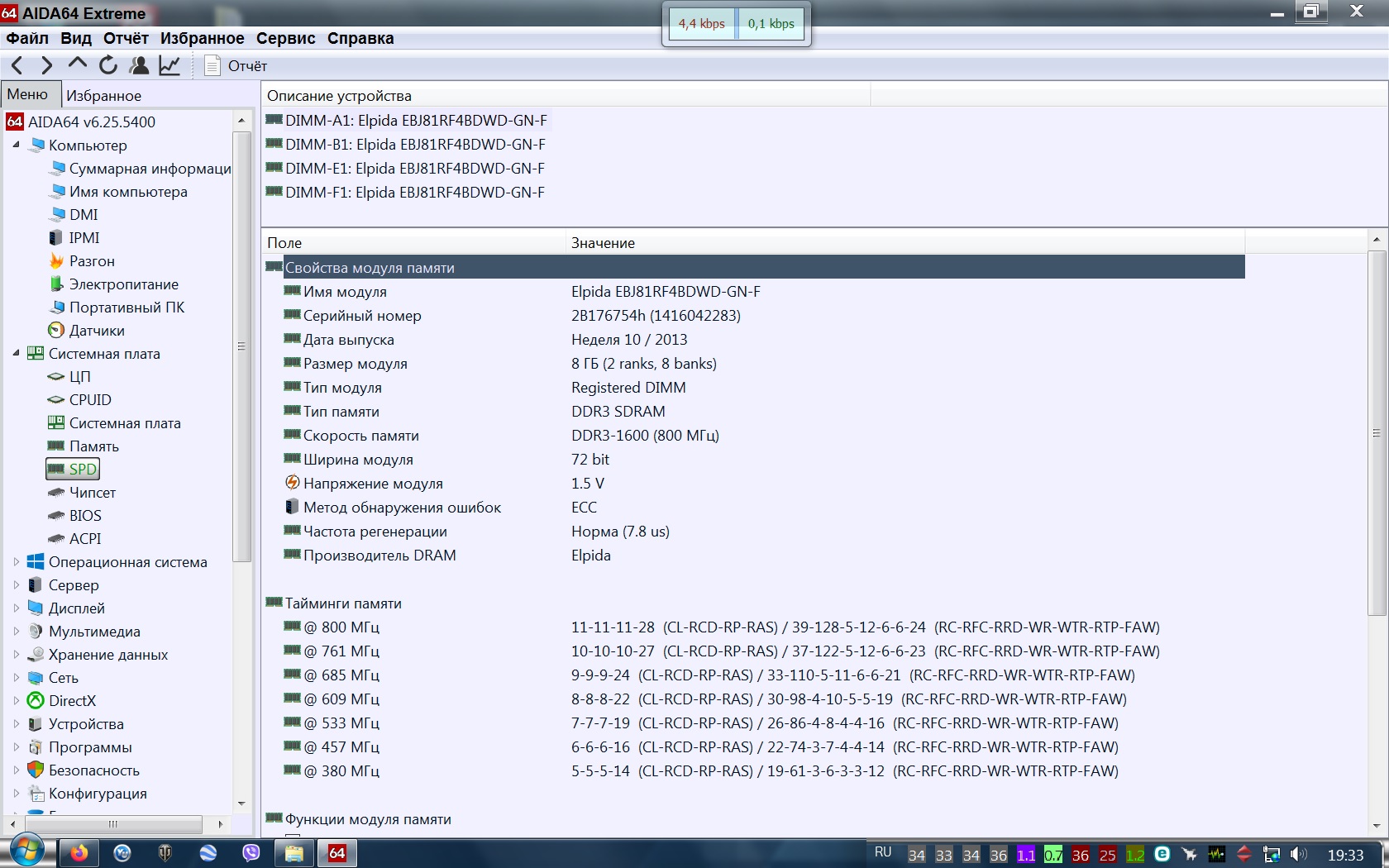
Task: Open Имя компьютера in the tree
Action: (118, 191)
